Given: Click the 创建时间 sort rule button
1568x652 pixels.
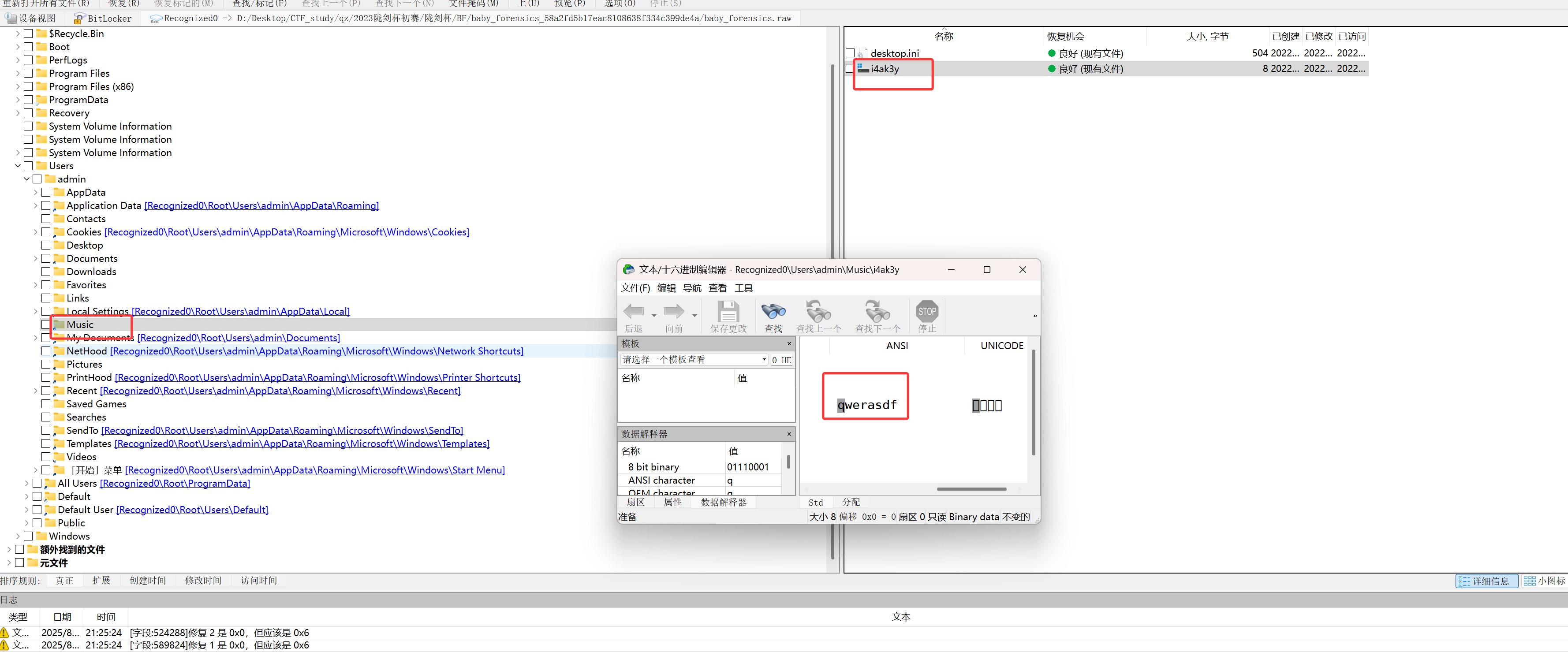Looking at the screenshot, I should 147,581.
